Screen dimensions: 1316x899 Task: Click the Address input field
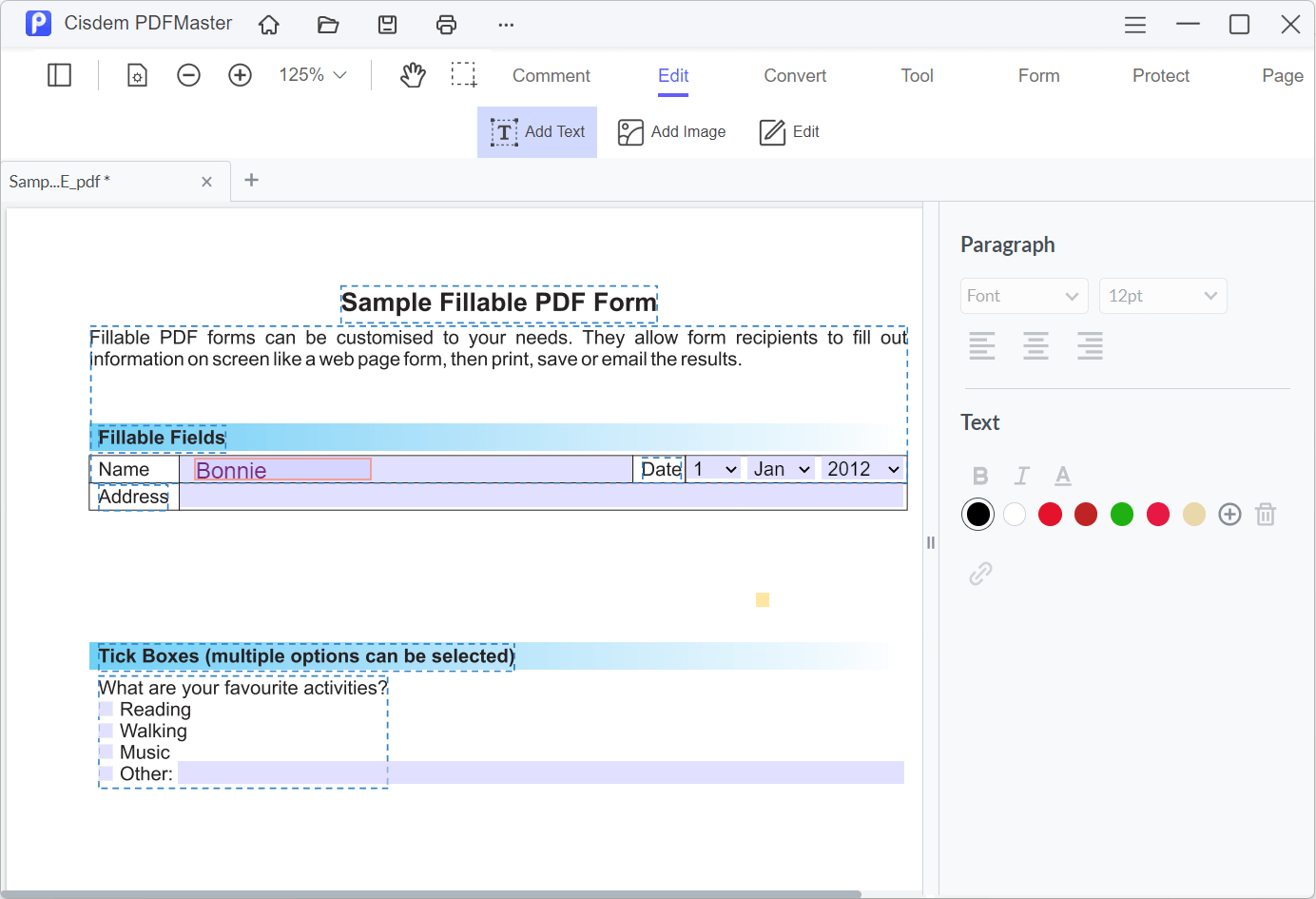pyautogui.click(x=540, y=496)
